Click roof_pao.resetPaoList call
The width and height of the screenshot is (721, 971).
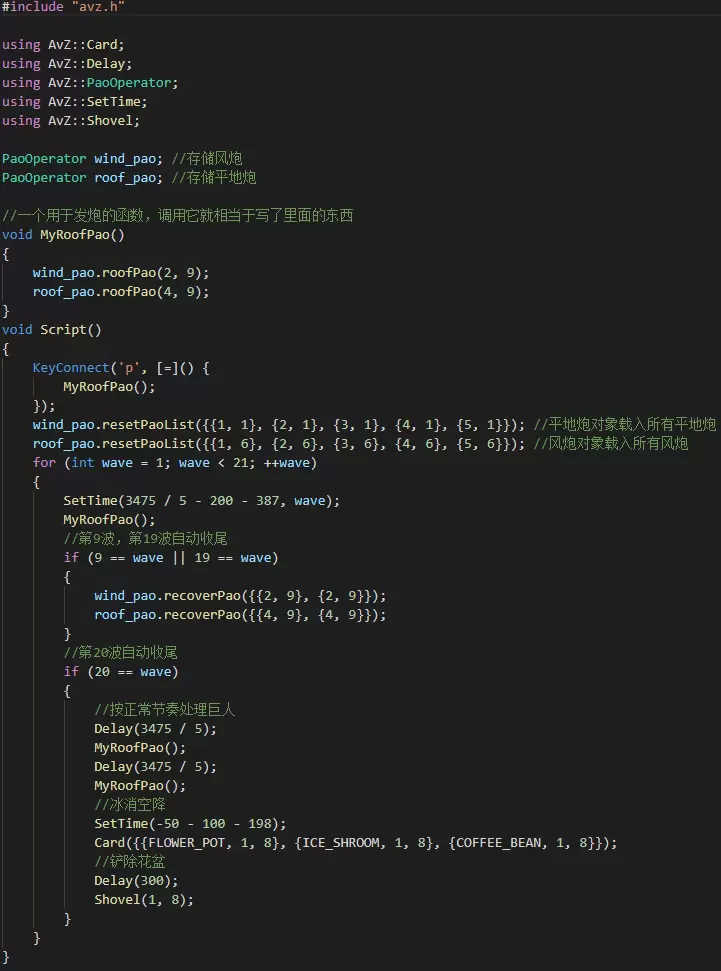point(279,444)
